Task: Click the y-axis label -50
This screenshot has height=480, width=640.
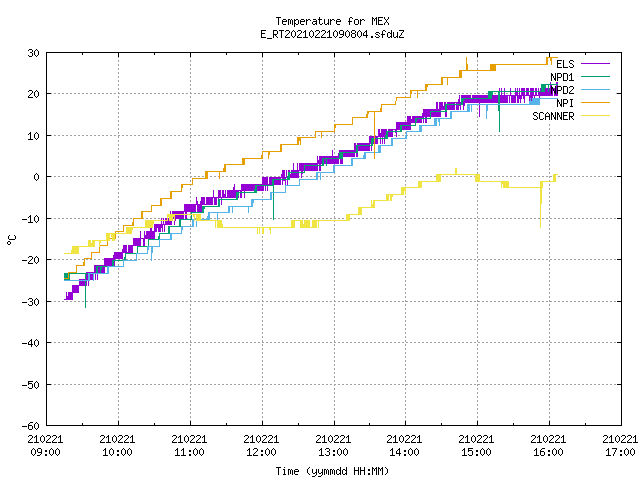Action: (31, 384)
